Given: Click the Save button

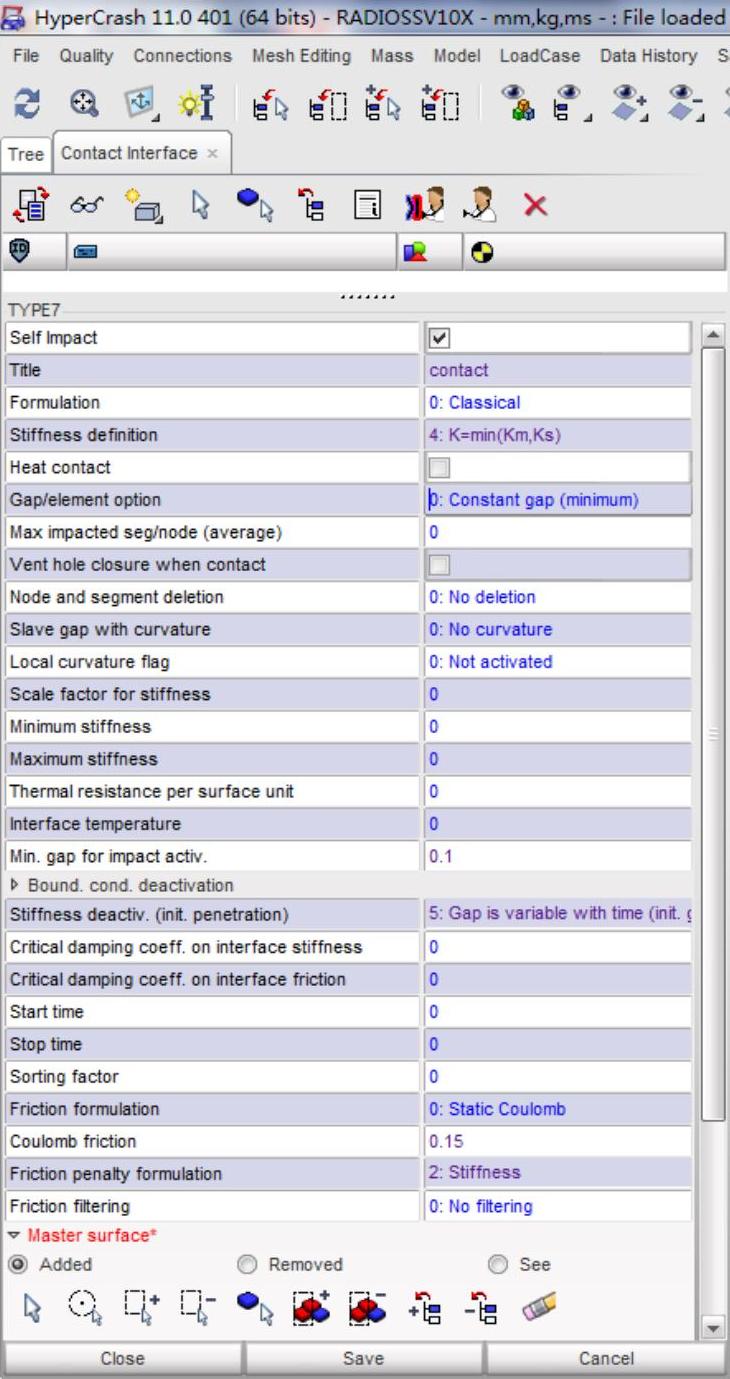Looking at the screenshot, I should (363, 1358).
